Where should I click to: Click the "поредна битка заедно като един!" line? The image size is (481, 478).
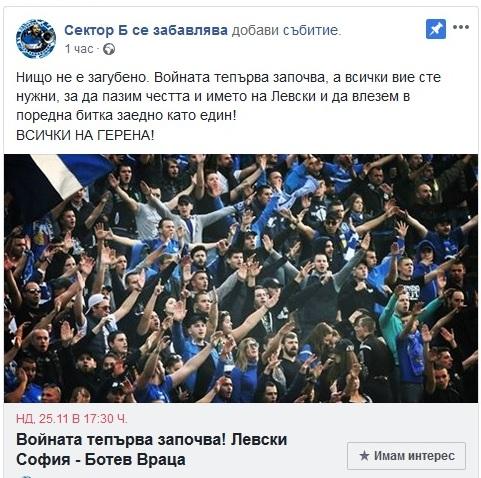[126, 116]
